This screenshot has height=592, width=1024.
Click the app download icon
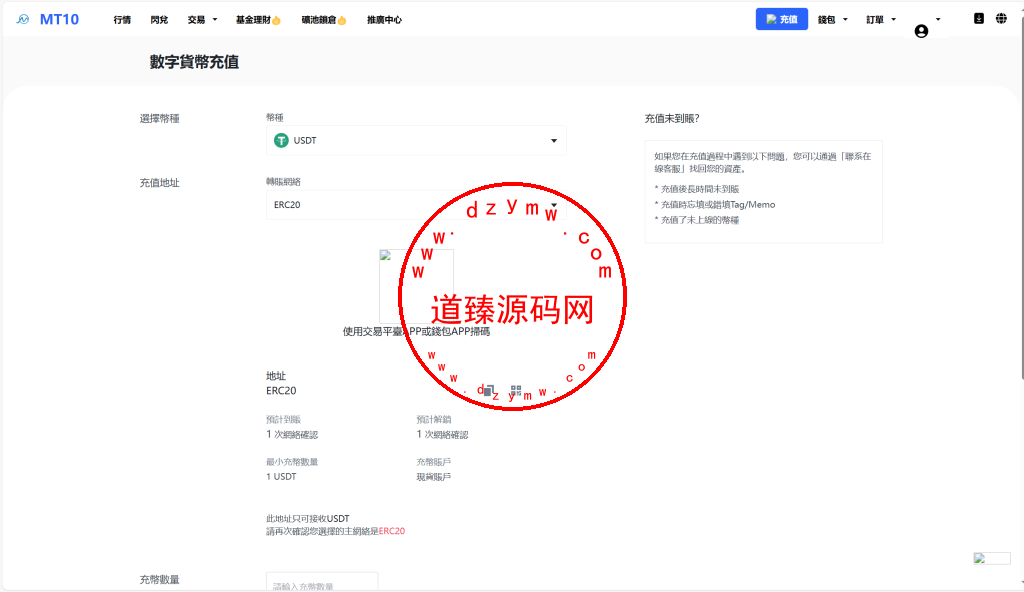click(978, 18)
